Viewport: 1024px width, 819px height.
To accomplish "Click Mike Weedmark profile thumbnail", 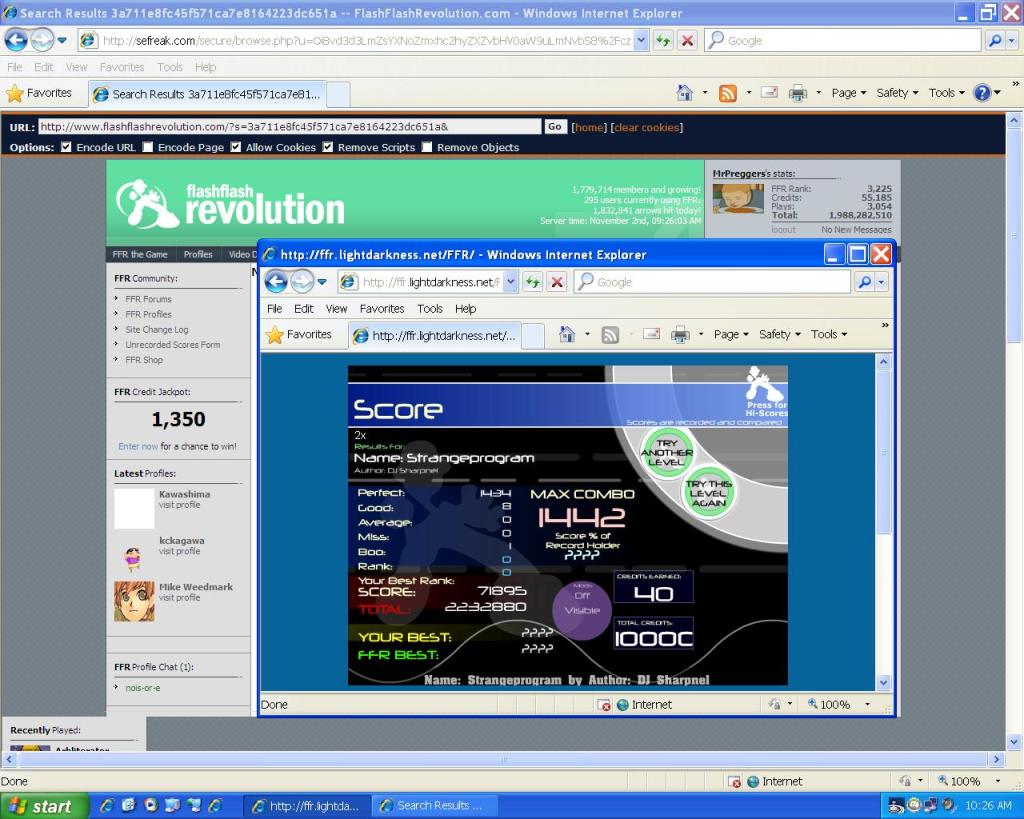I will [x=135, y=601].
